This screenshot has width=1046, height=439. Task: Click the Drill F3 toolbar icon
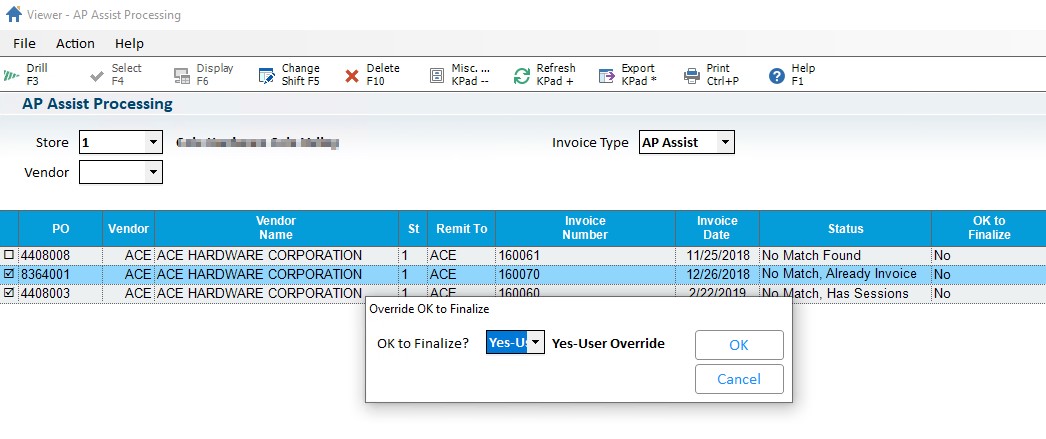pyautogui.click(x=12, y=75)
